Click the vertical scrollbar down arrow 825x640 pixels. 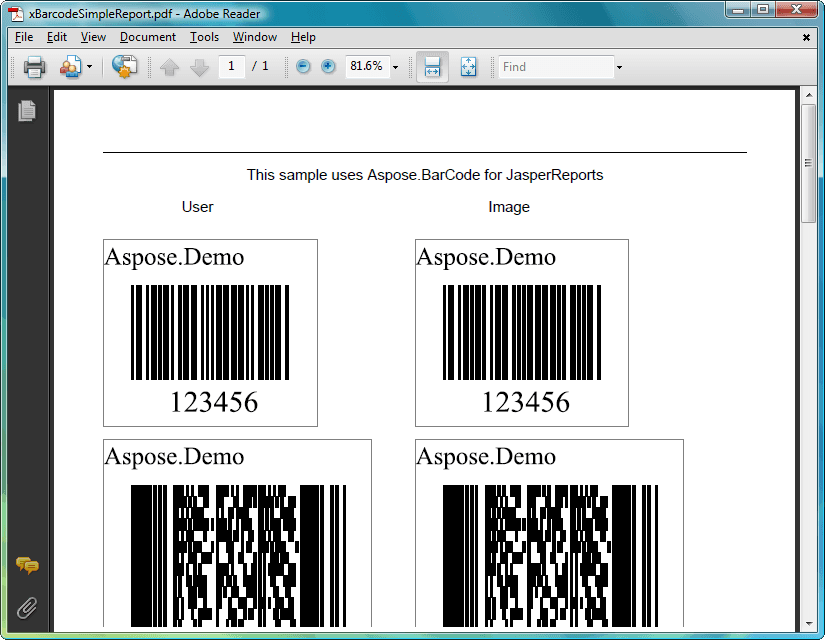click(x=809, y=624)
